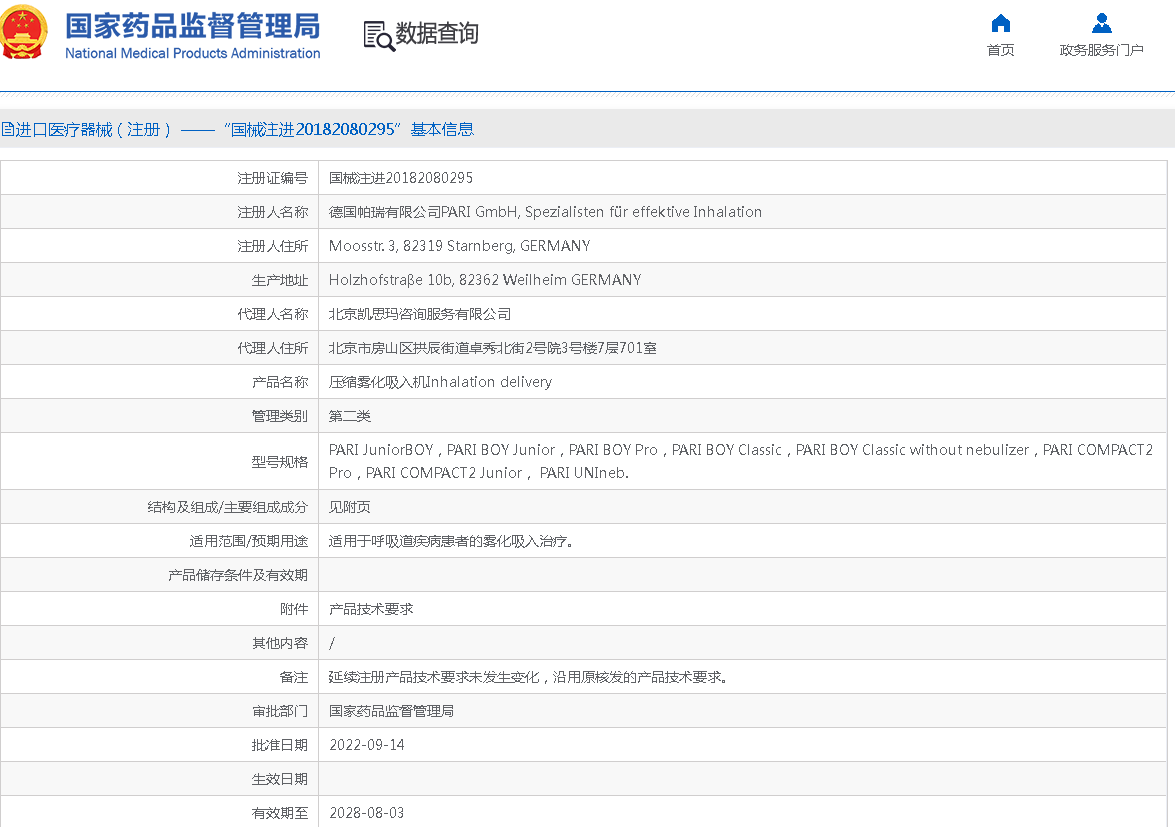Click the 附件 row label
This screenshot has height=827, width=1175.
294,609
